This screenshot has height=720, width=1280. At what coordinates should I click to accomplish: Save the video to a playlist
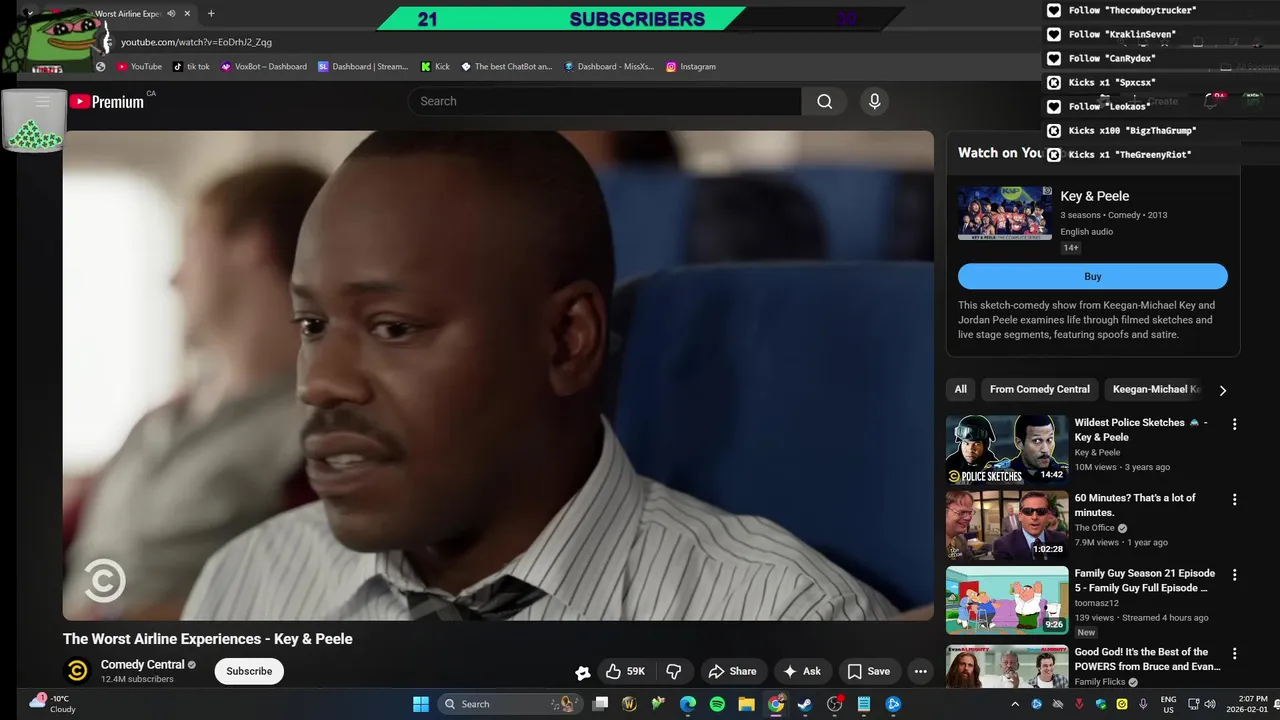pos(868,671)
